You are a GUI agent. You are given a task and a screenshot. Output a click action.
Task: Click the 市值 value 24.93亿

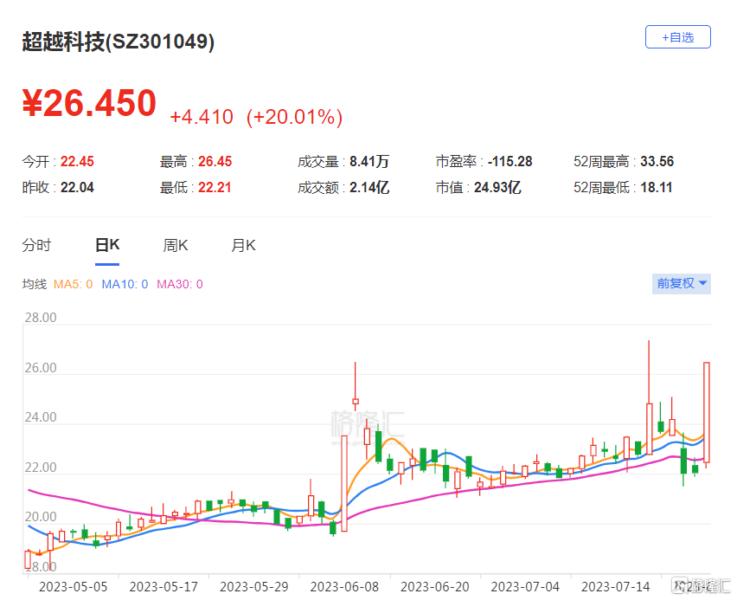(x=497, y=187)
